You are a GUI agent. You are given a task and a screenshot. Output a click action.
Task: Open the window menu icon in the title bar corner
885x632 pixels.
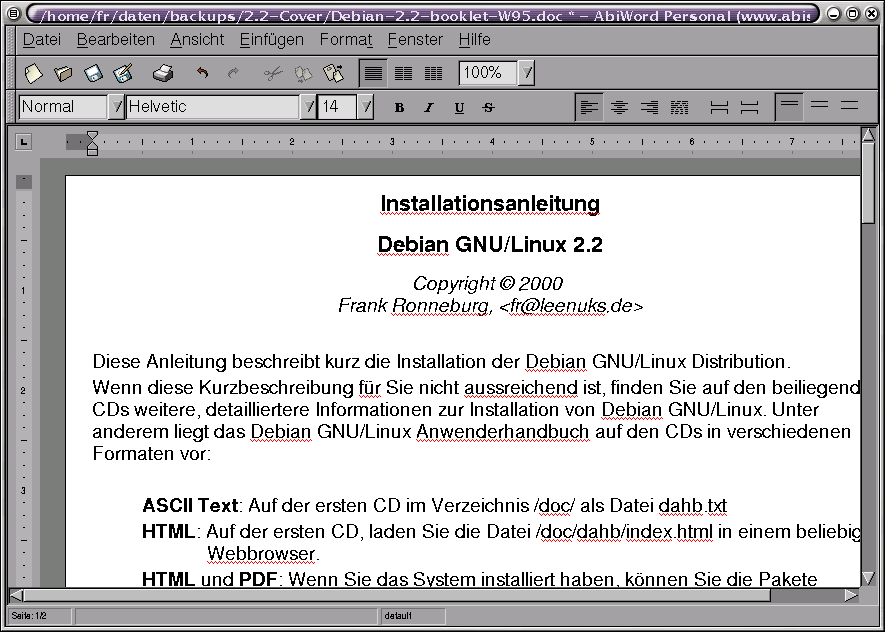[15, 14]
